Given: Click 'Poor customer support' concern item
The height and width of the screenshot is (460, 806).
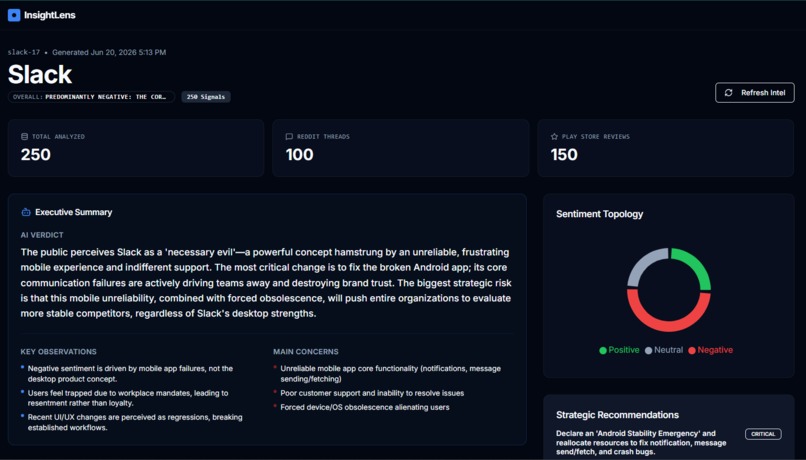Looking at the screenshot, I should coord(372,393).
